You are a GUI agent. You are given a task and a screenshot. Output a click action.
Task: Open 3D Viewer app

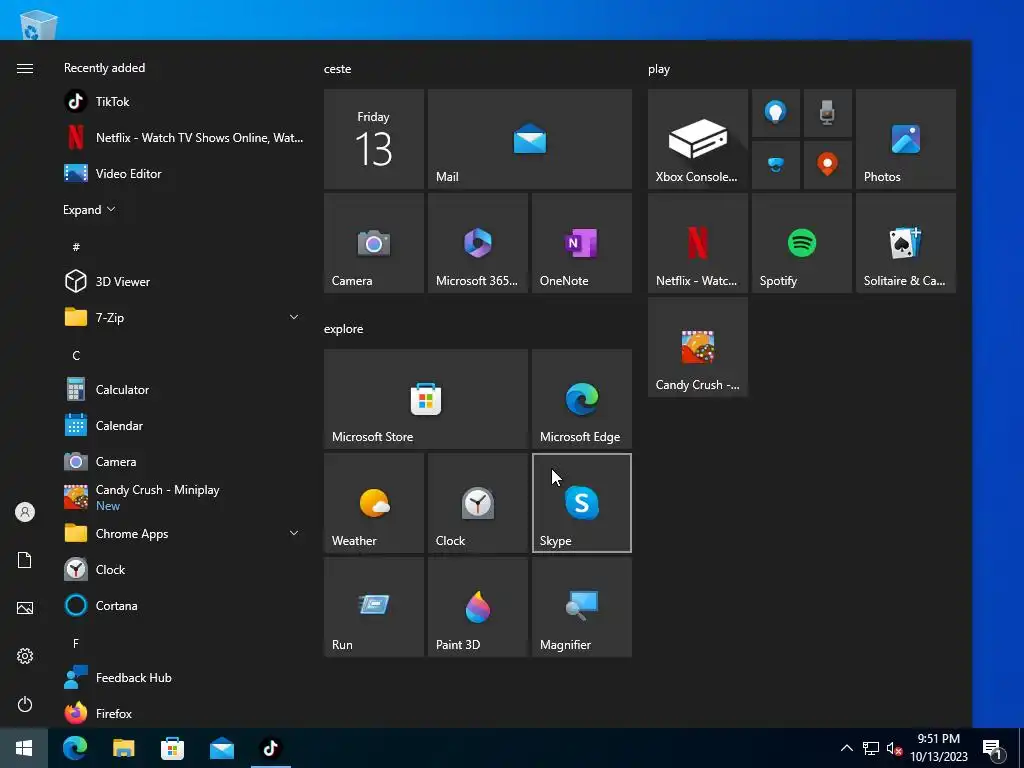(x=183, y=281)
